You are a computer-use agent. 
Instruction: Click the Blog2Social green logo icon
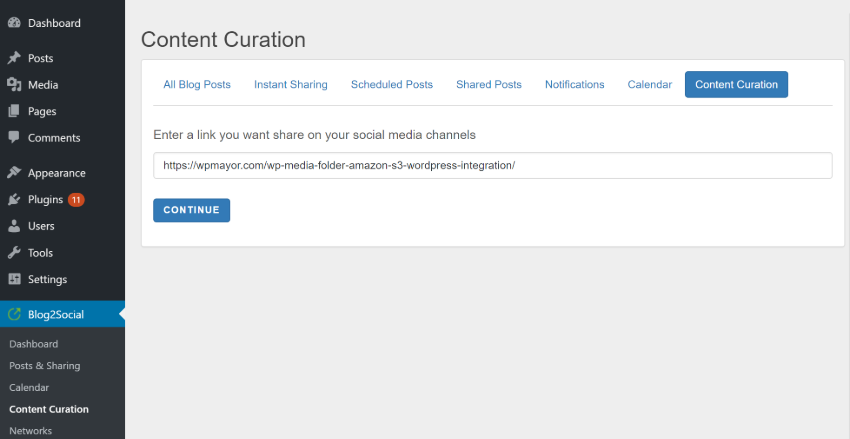click(x=14, y=314)
